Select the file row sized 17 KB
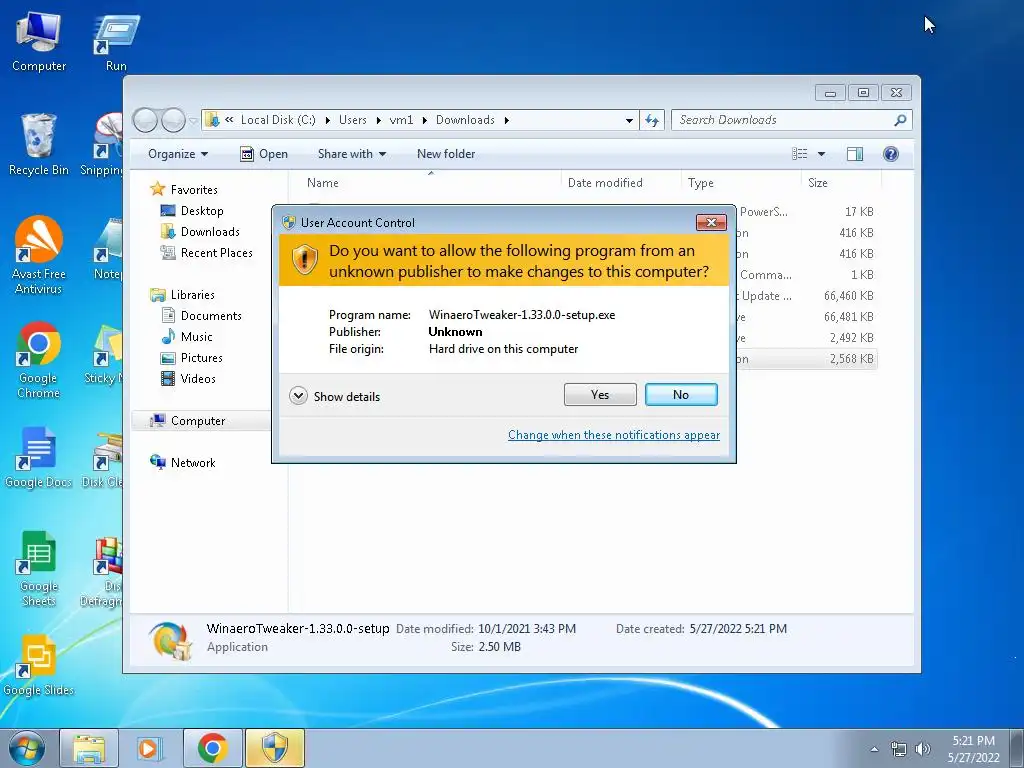Screen dimensions: 1024x768 click(808, 212)
